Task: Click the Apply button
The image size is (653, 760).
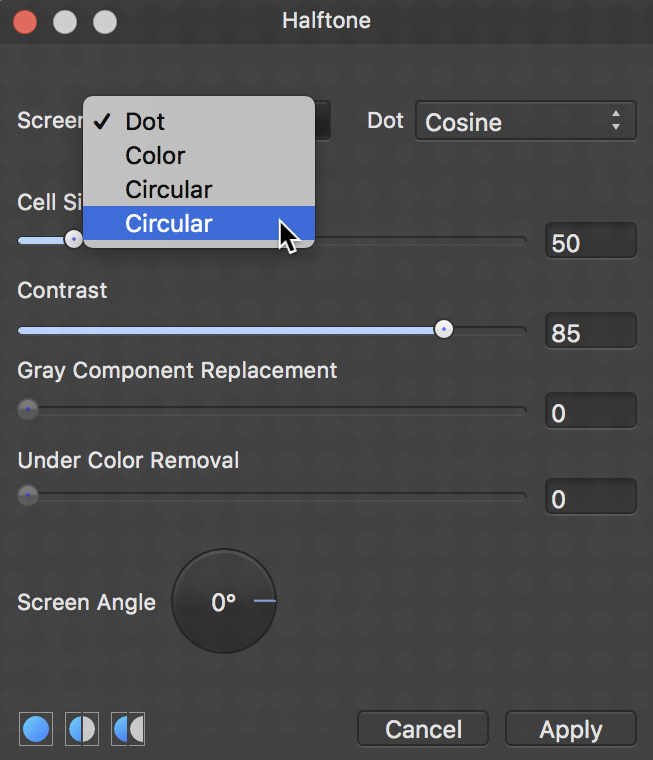Action: (571, 729)
